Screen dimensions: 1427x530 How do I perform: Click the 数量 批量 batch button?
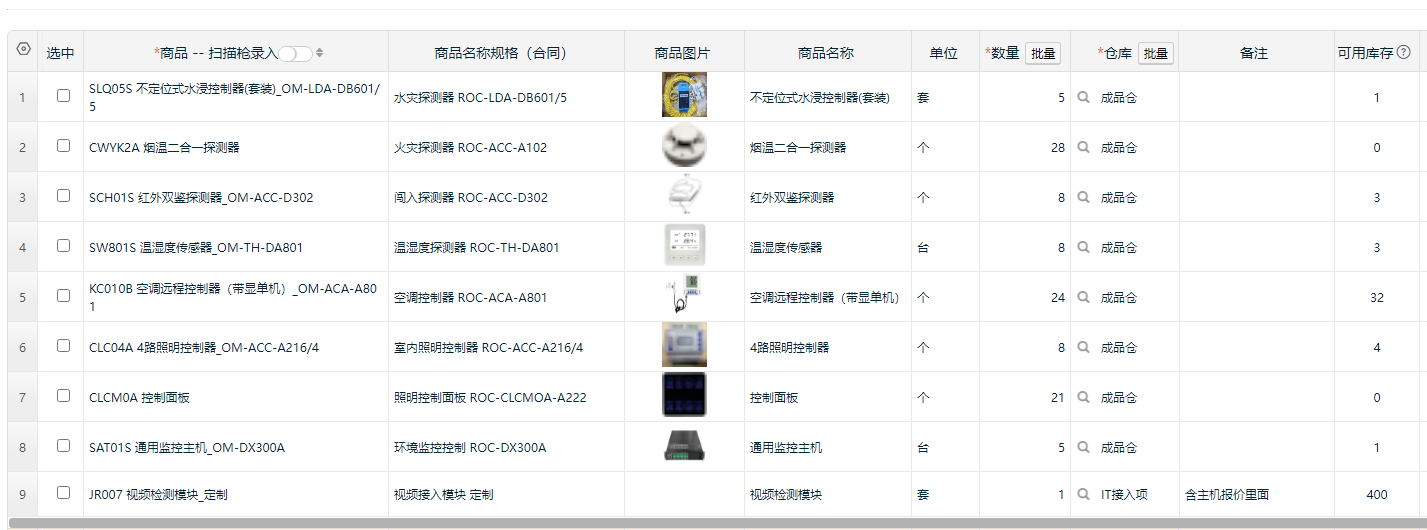point(1043,53)
